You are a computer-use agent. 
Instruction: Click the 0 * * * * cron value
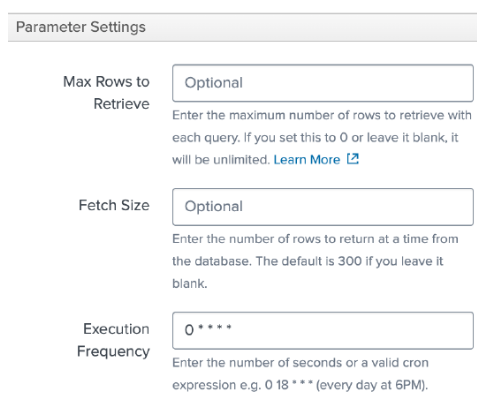click(208, 330)
